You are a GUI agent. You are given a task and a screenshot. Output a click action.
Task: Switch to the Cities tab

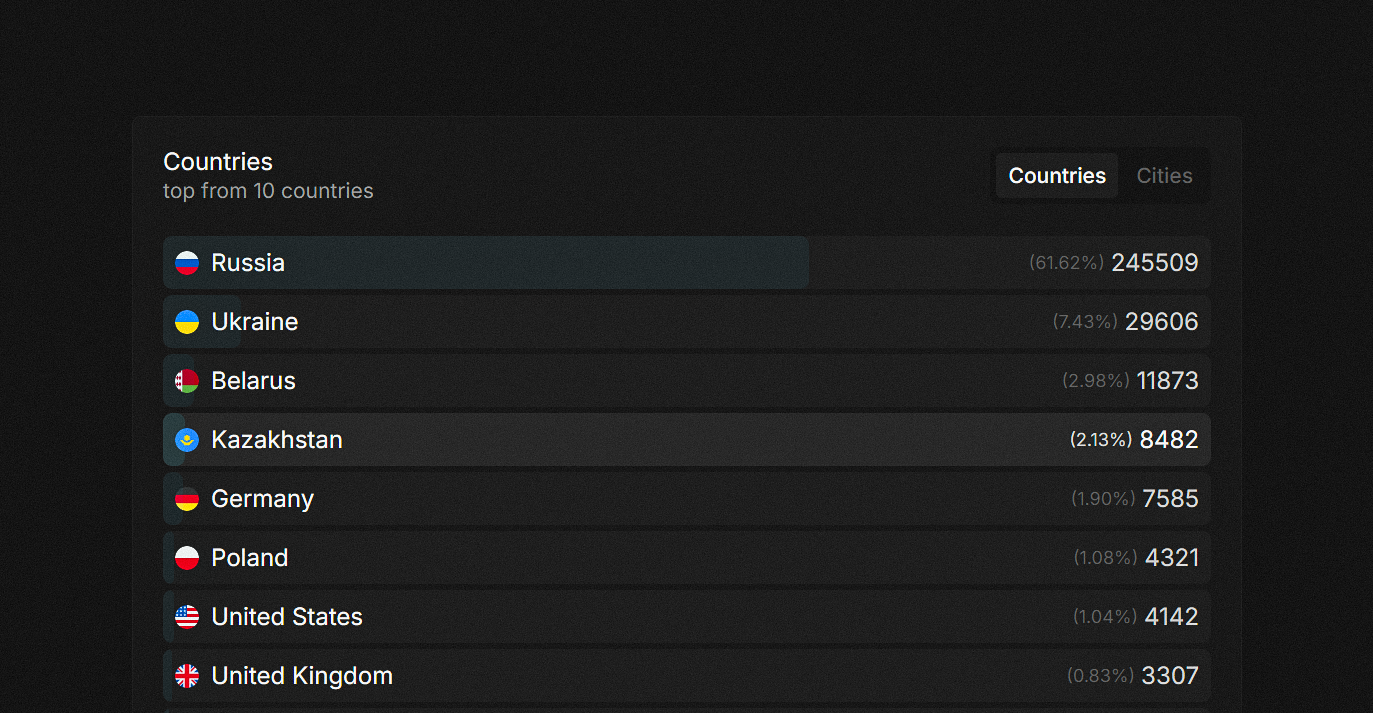pyautogui.click(x=1164, y=176)
